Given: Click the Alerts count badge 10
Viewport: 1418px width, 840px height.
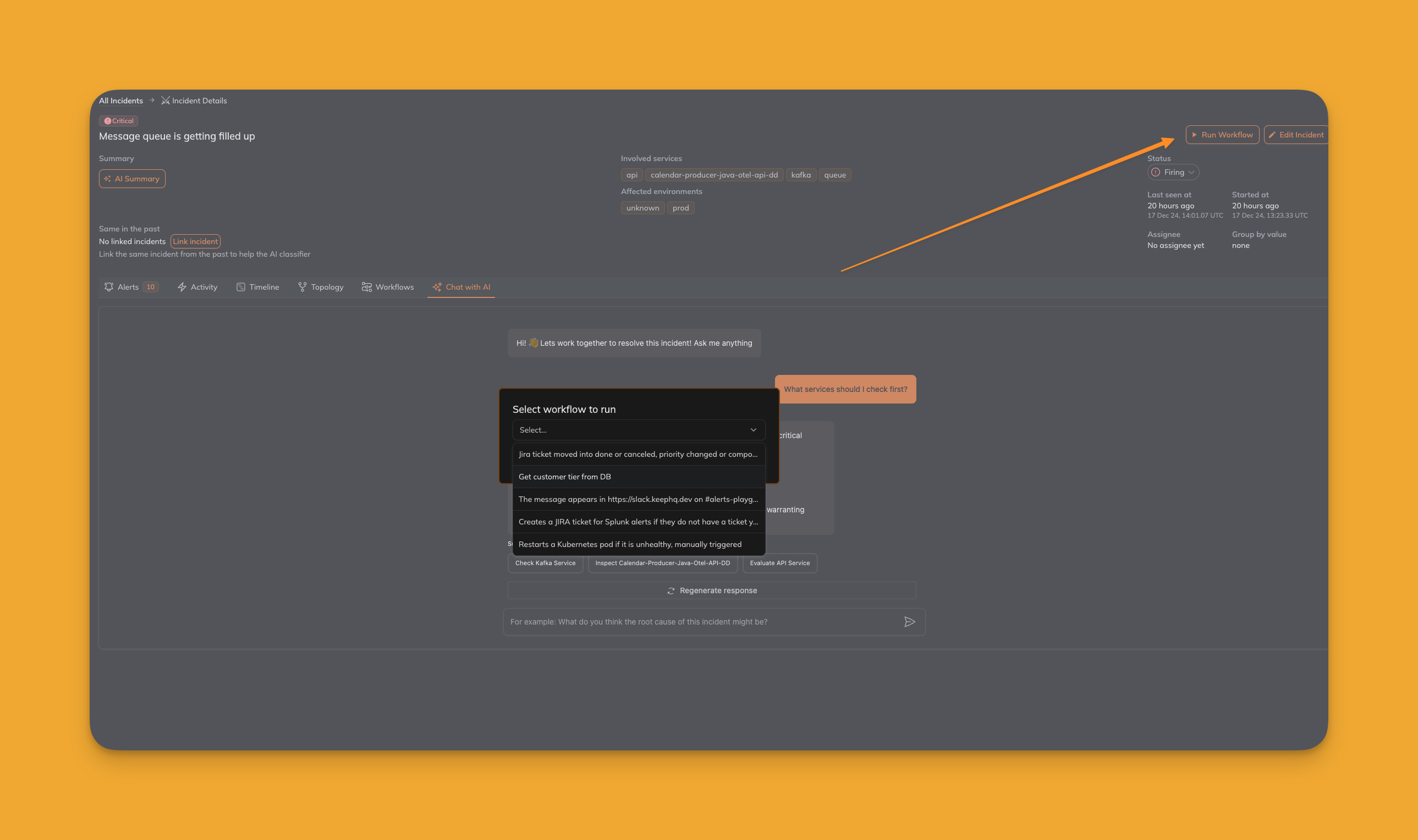Looking at the screenshot, I should [x=151, y=287].
